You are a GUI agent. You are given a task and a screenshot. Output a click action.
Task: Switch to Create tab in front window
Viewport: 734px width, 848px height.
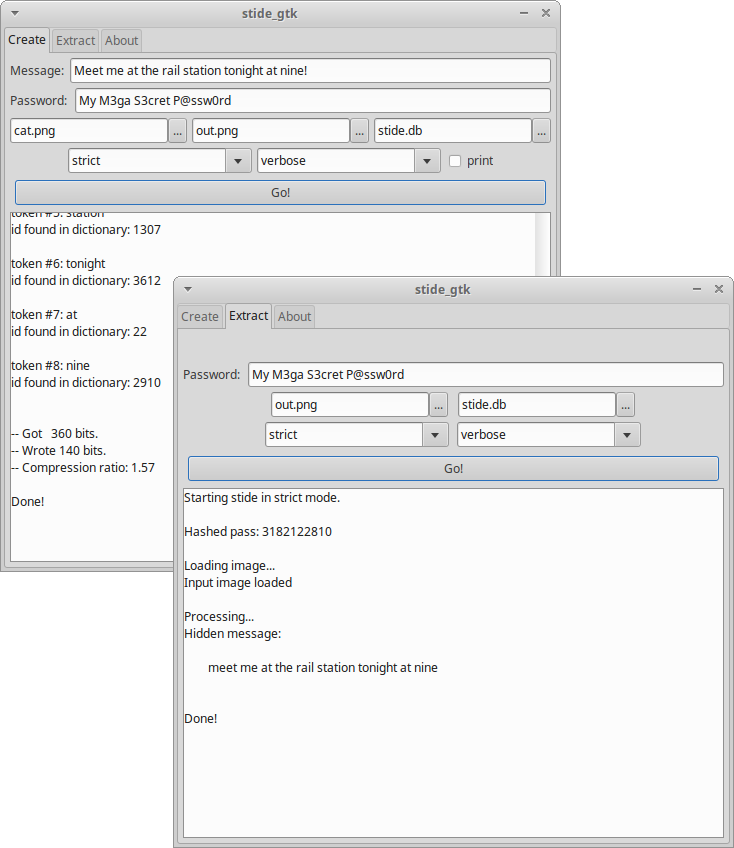(x=200, y=316)
